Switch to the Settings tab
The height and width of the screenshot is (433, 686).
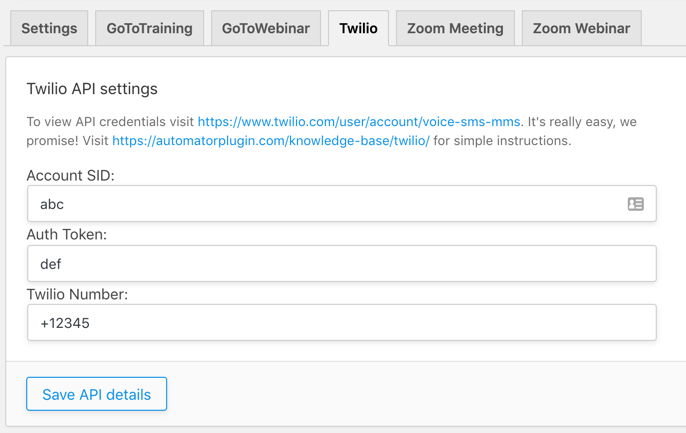(x=49, y=28)
